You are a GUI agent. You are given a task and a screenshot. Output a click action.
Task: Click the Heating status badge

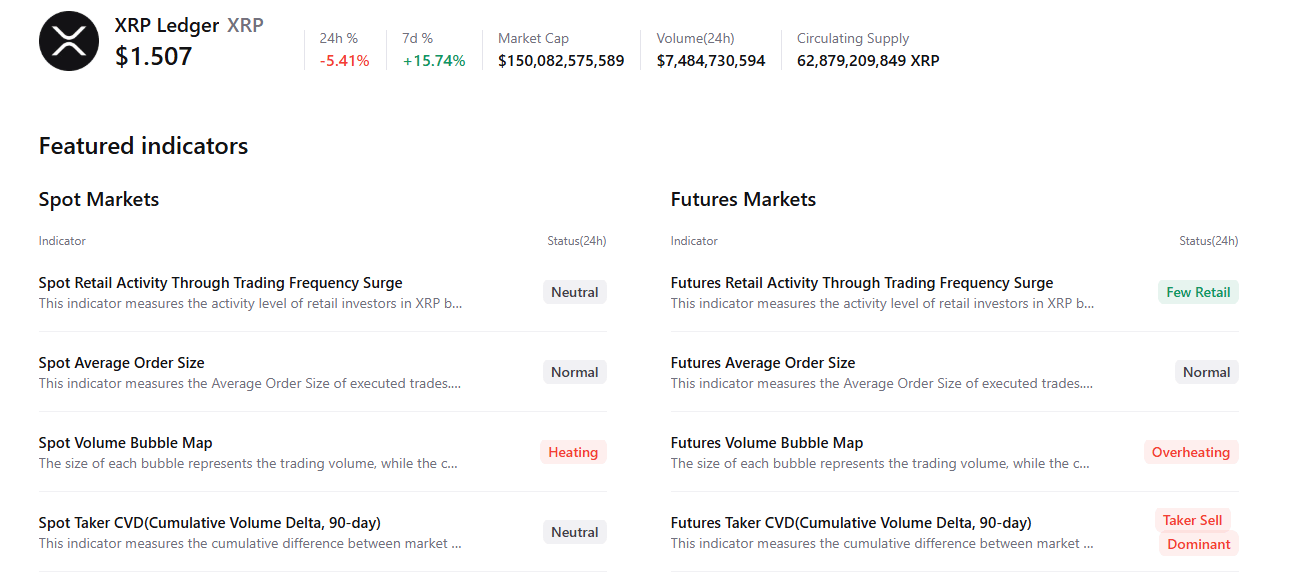(573, 452)
